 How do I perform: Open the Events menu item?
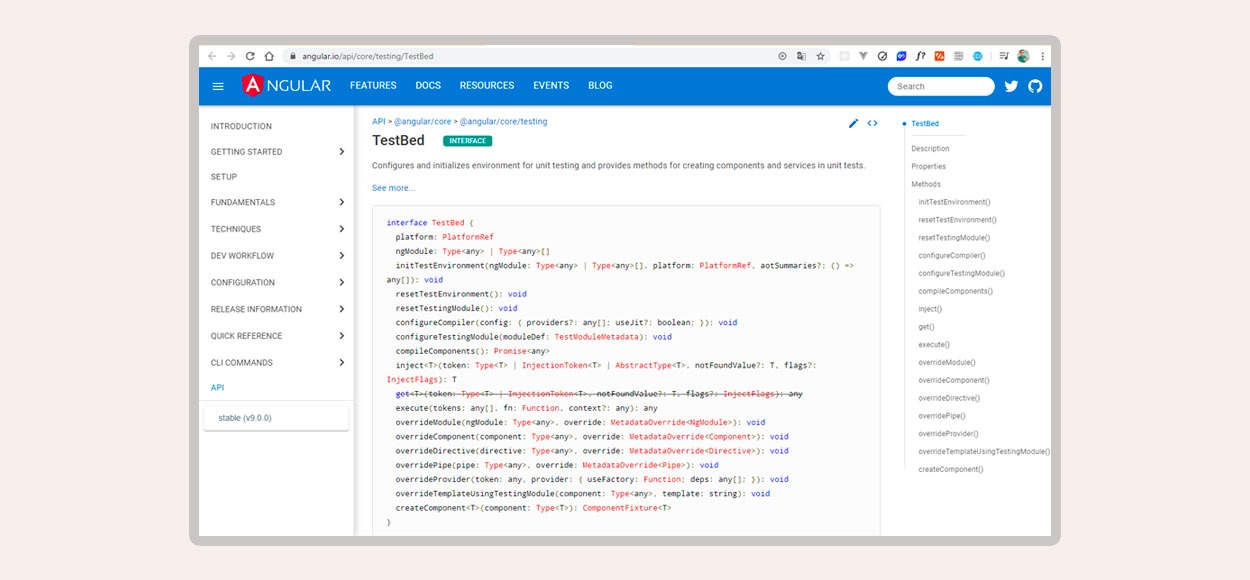(x=551, y=86)
